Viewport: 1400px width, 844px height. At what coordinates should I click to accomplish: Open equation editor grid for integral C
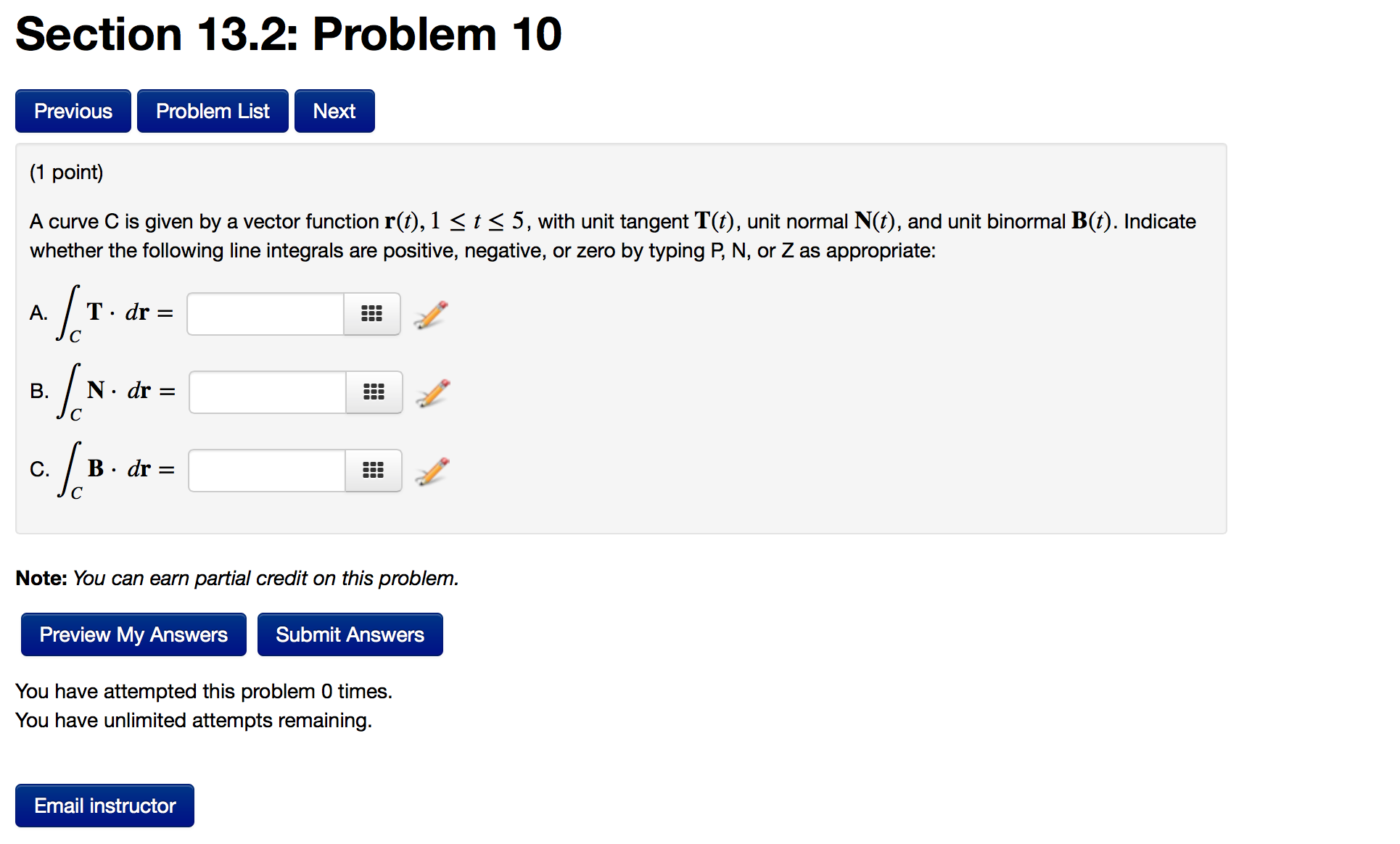click(x=373, y=471)
